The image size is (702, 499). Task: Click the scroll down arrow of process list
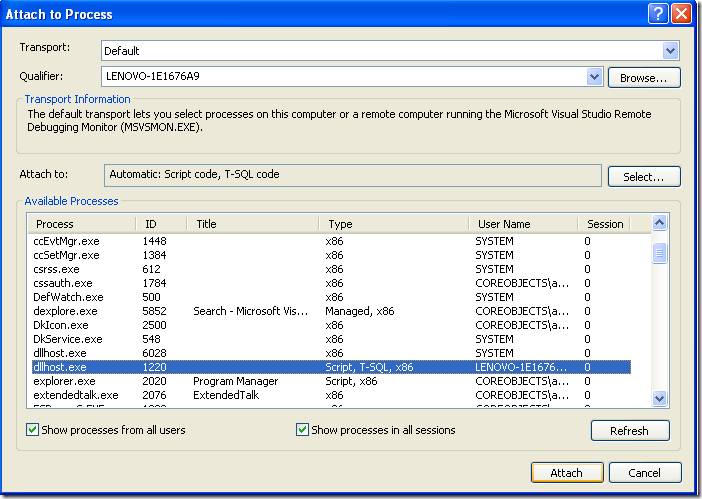[659, 398]
